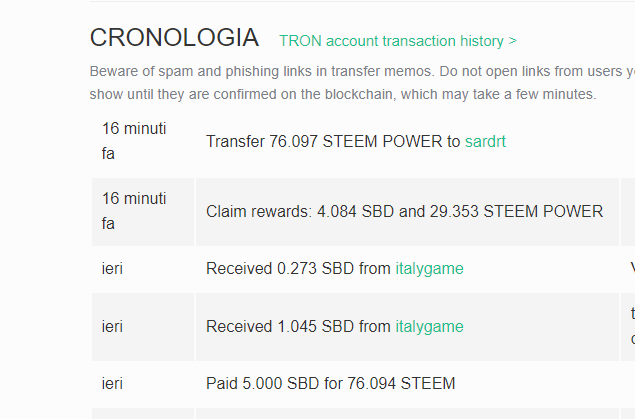
Task: Select the Received 1.045 SBD transaction text
Action: tap(335, 326)
